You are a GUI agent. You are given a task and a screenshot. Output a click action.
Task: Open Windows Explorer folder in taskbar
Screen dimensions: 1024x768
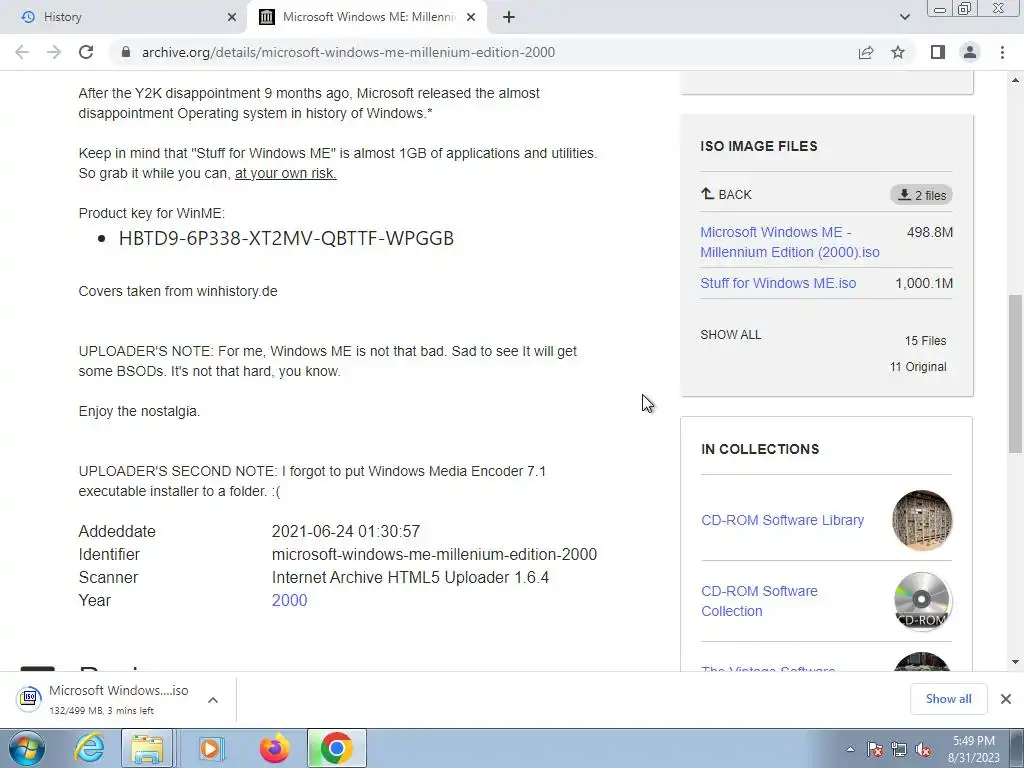click(x=147, y=748)
